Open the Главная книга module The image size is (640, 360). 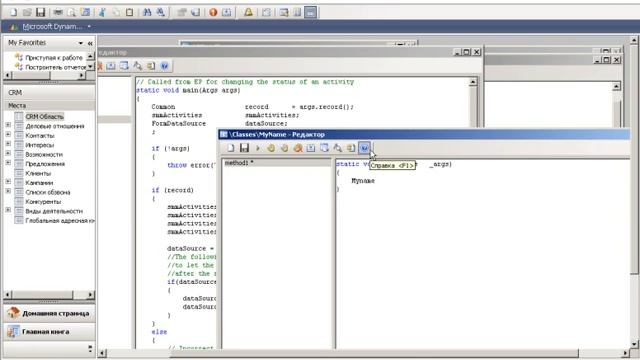coord(49,332)
